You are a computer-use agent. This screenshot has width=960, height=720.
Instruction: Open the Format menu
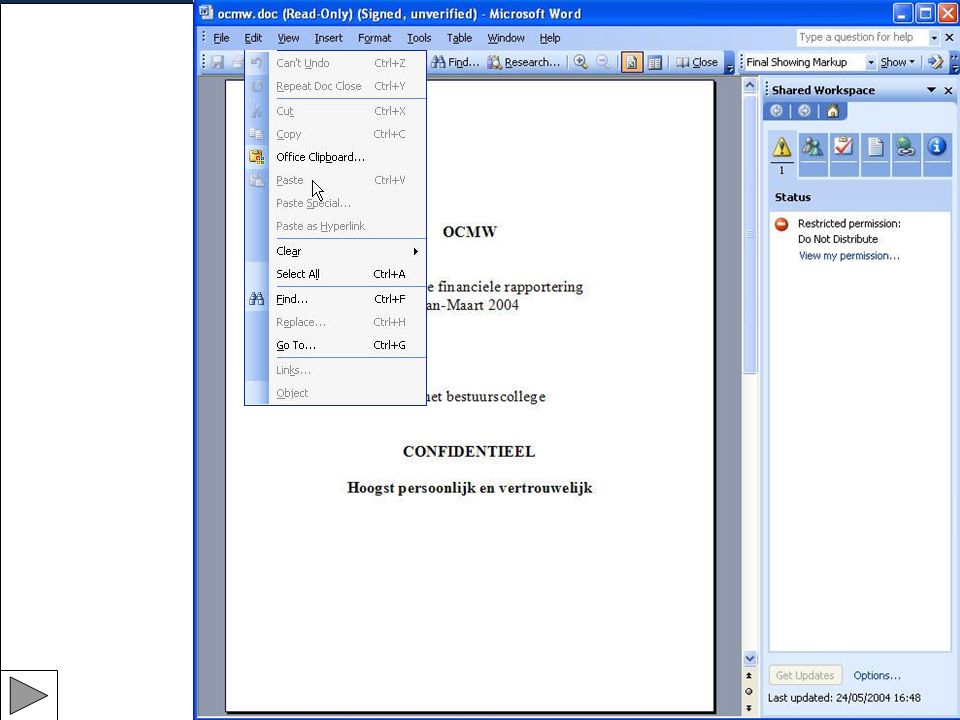point(374,38)
